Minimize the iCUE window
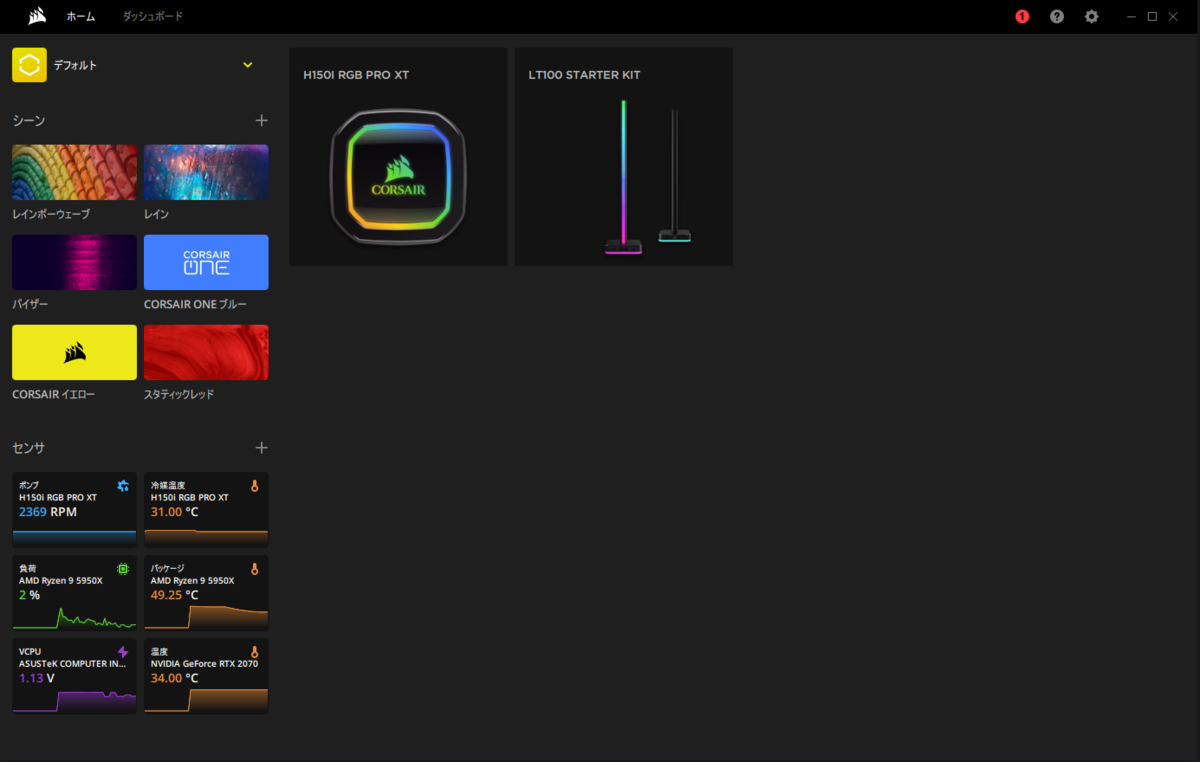The image size is (1200, 762). coord(1131,17)
